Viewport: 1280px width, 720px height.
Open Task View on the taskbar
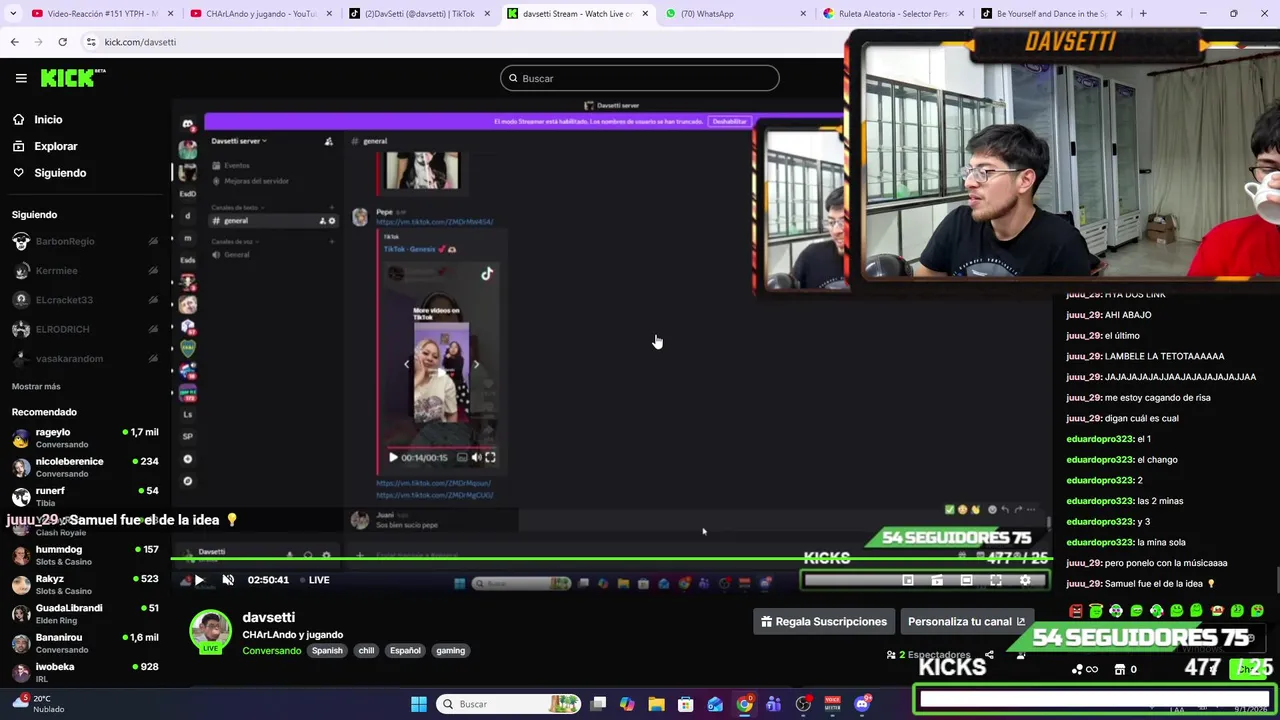(x=598, y=704)
